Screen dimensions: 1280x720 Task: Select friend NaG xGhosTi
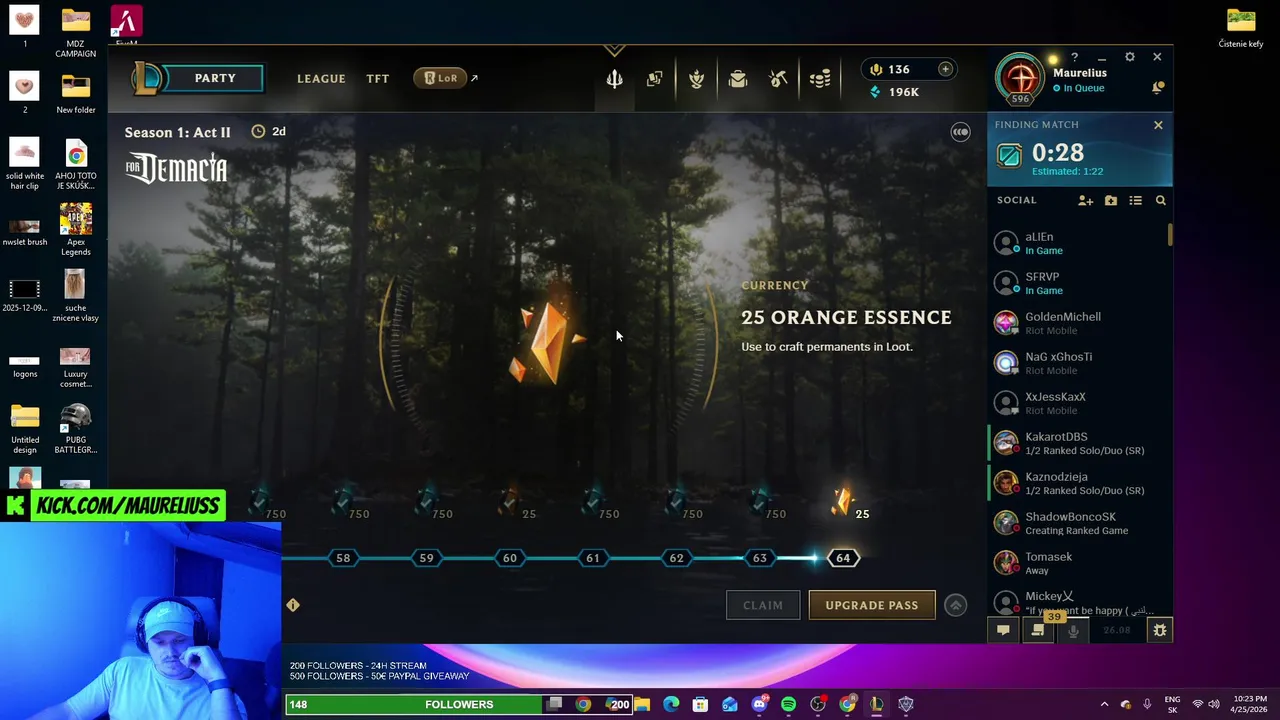1078,364
